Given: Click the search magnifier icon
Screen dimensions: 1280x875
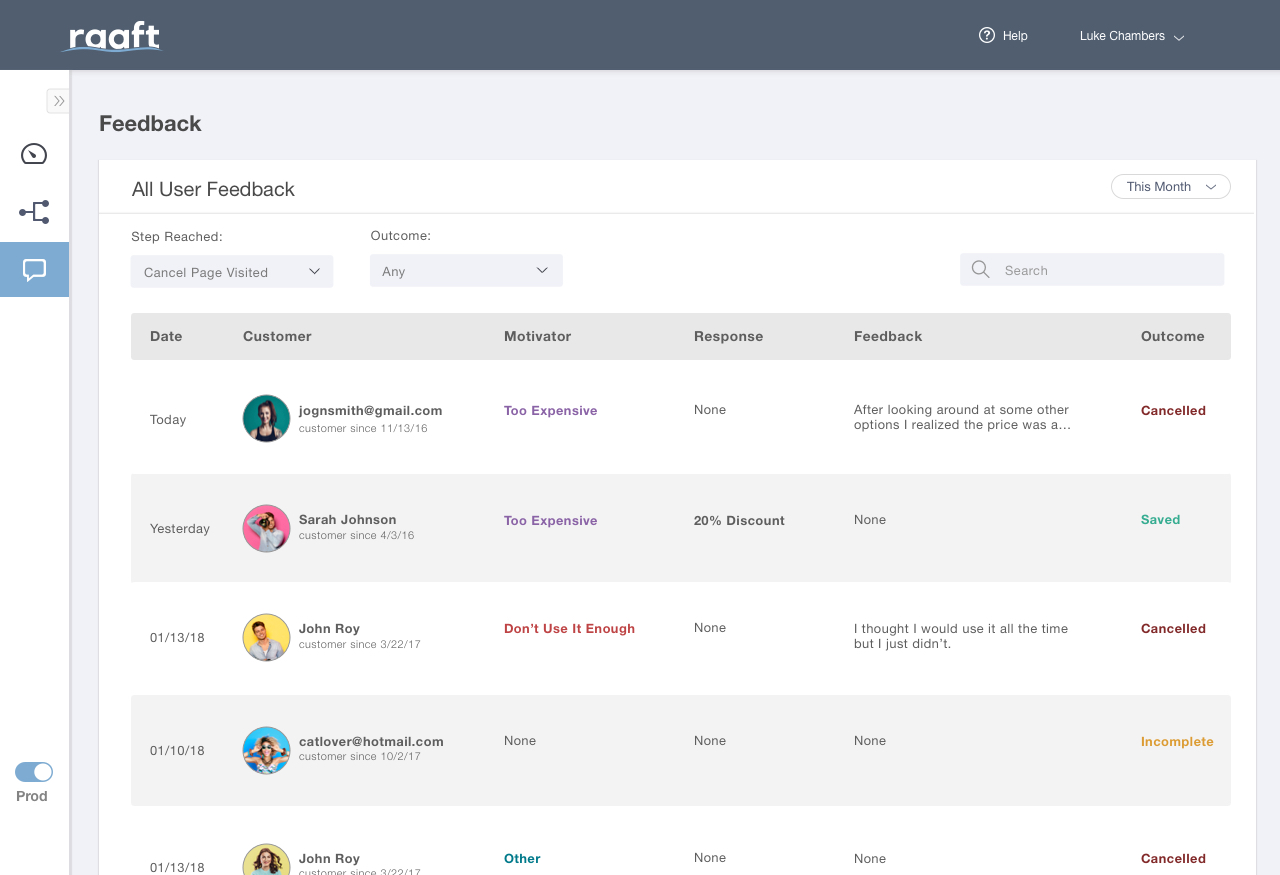Looking at the screenshot, I should [980, 269].
